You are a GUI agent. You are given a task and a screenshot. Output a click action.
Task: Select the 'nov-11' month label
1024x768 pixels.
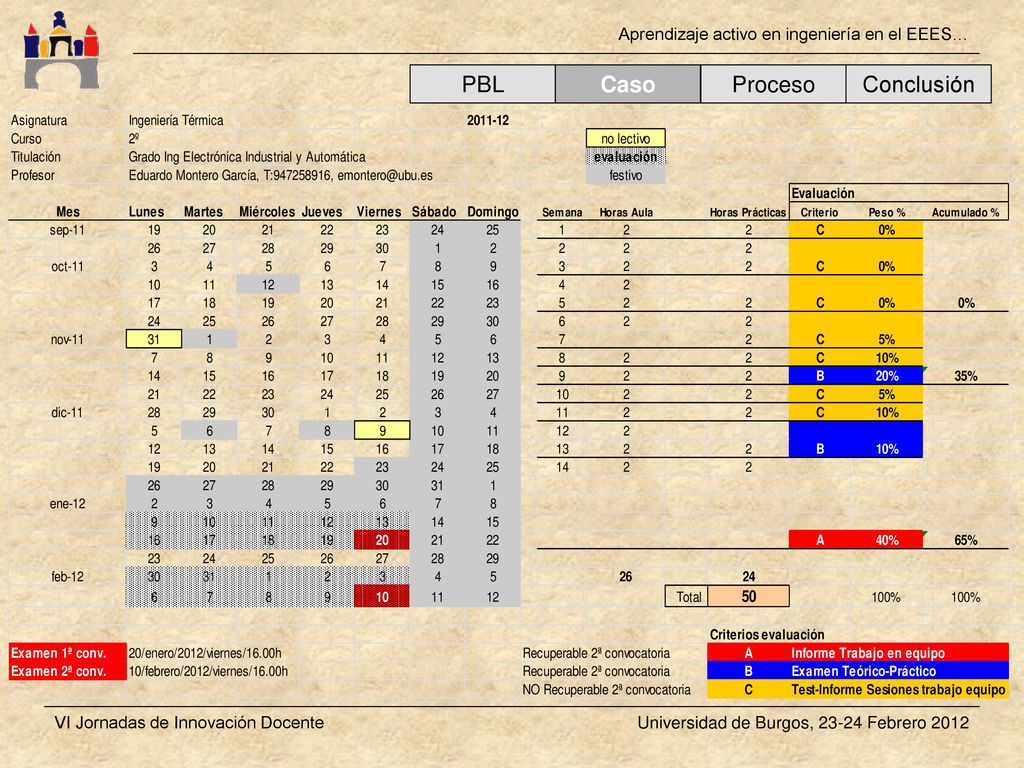pos(67,340)
